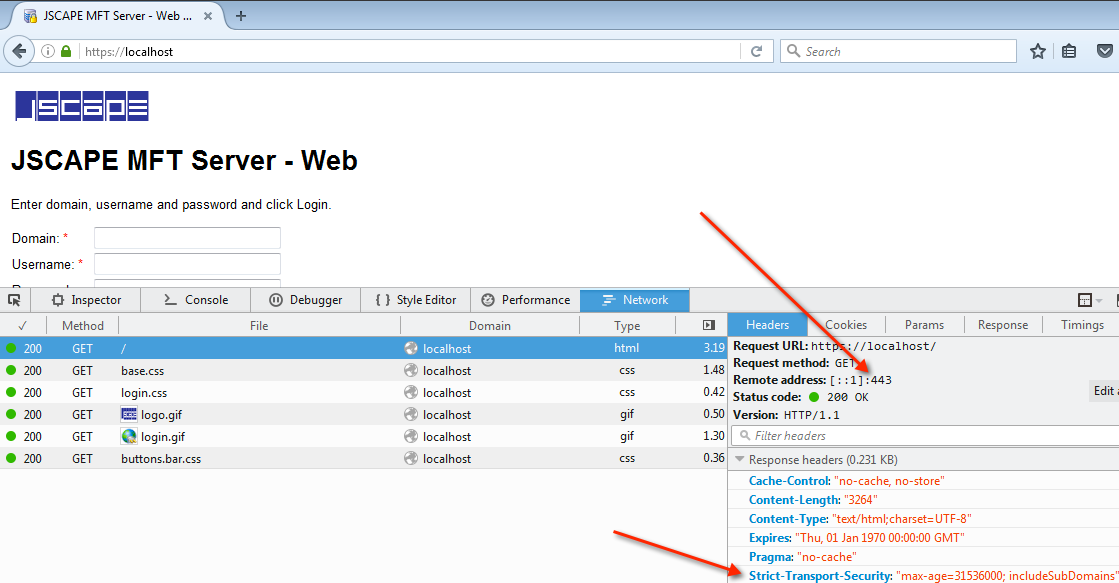The height and width of the screenshot is (583, 1119).
Task: Click the Domain text field on login form
Action: pyautogui.click(x=187, y=238)
